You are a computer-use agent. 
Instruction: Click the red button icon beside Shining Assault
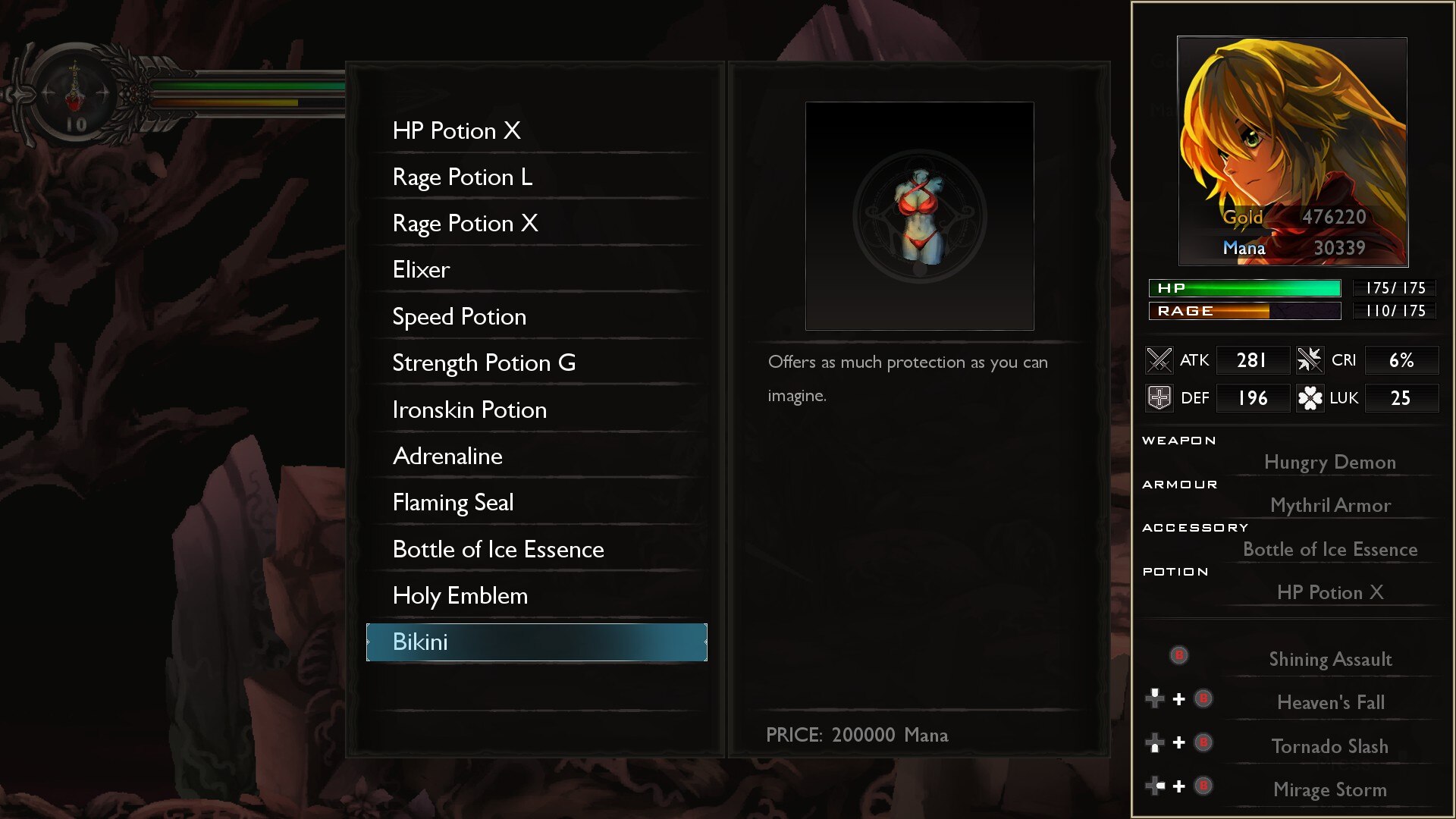coord(1179,655)
